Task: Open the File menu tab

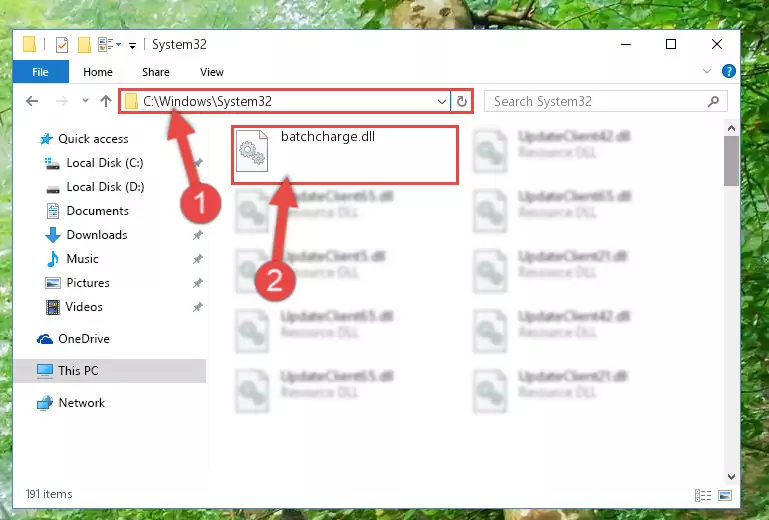Action: coord(40,72)
